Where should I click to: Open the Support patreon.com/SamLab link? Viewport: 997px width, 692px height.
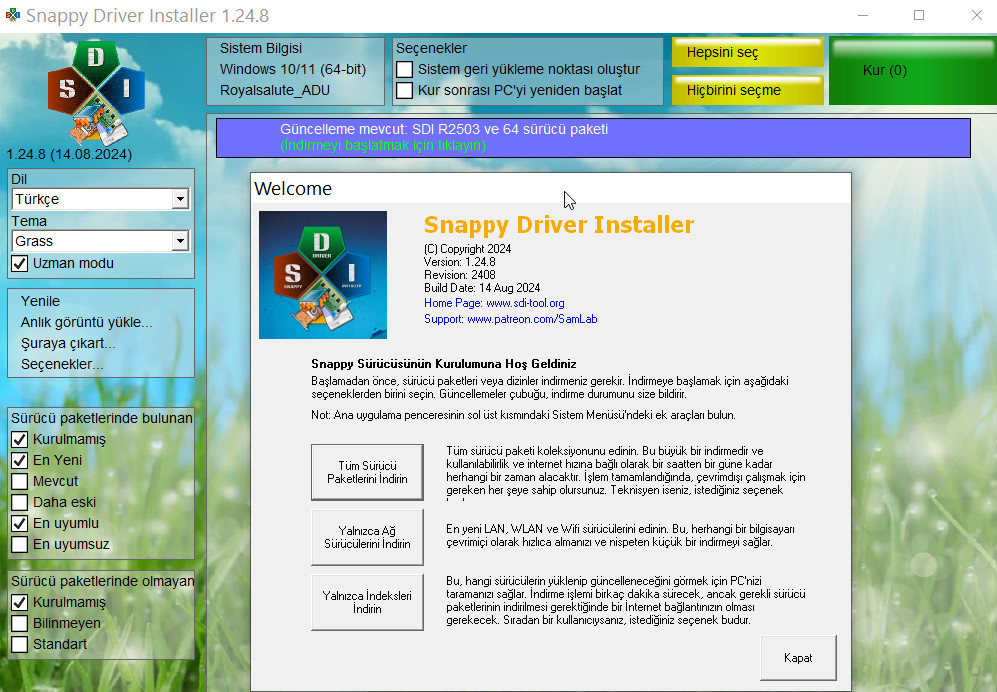511,319
